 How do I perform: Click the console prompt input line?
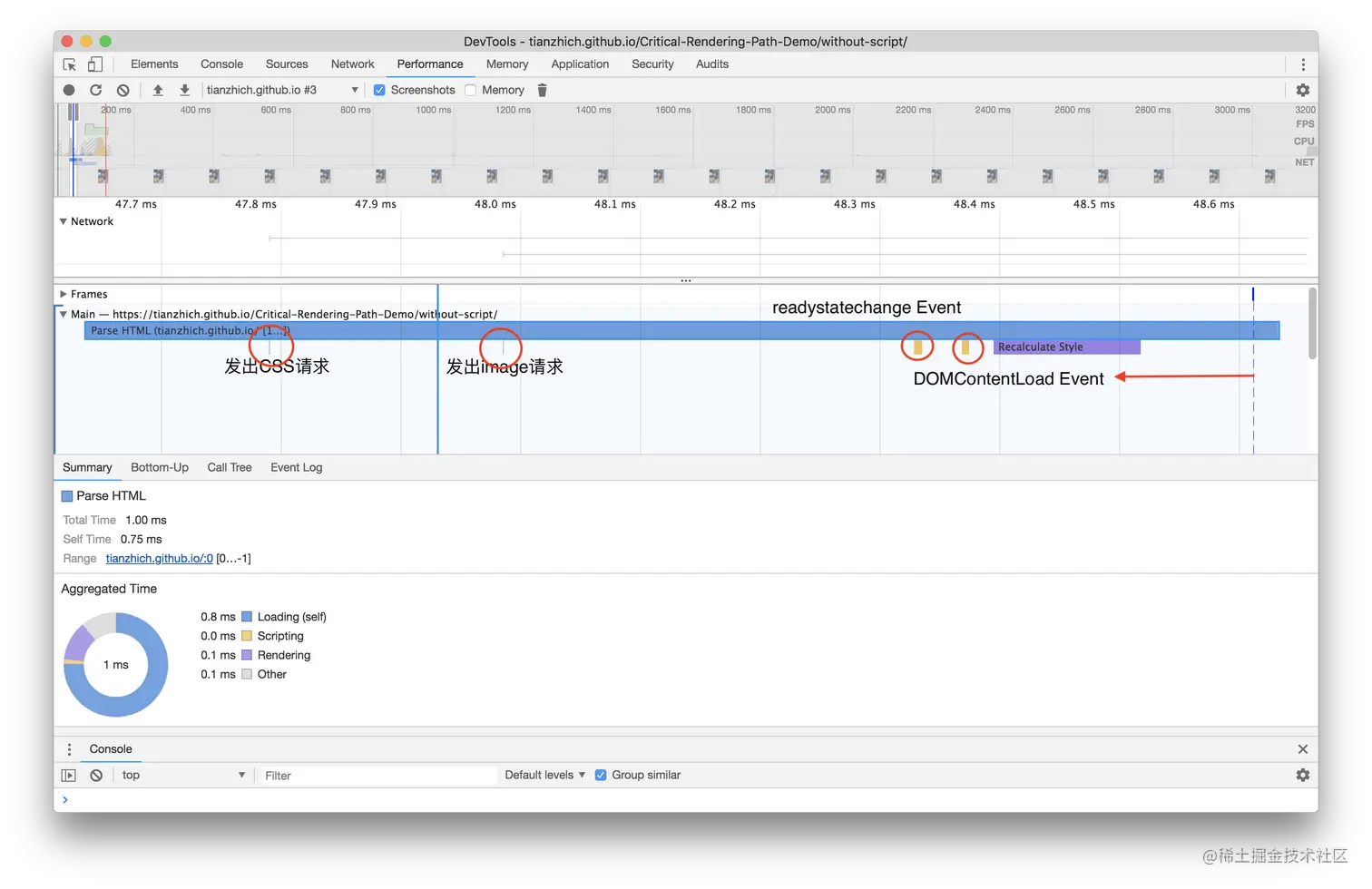point(686,800)
